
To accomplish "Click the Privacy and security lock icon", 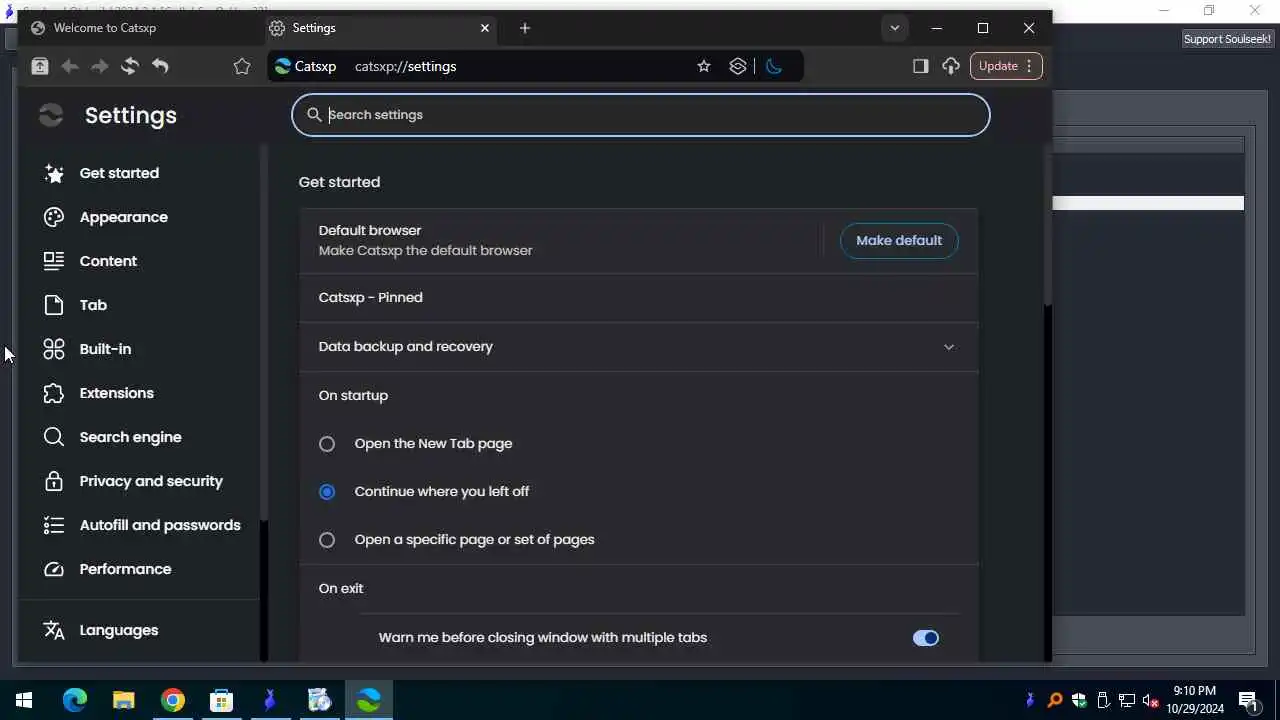I will (54, 481).
